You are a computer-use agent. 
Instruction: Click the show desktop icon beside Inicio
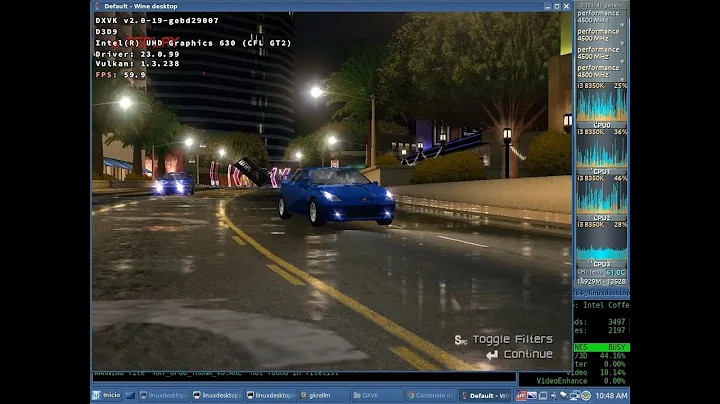(130, 395)
